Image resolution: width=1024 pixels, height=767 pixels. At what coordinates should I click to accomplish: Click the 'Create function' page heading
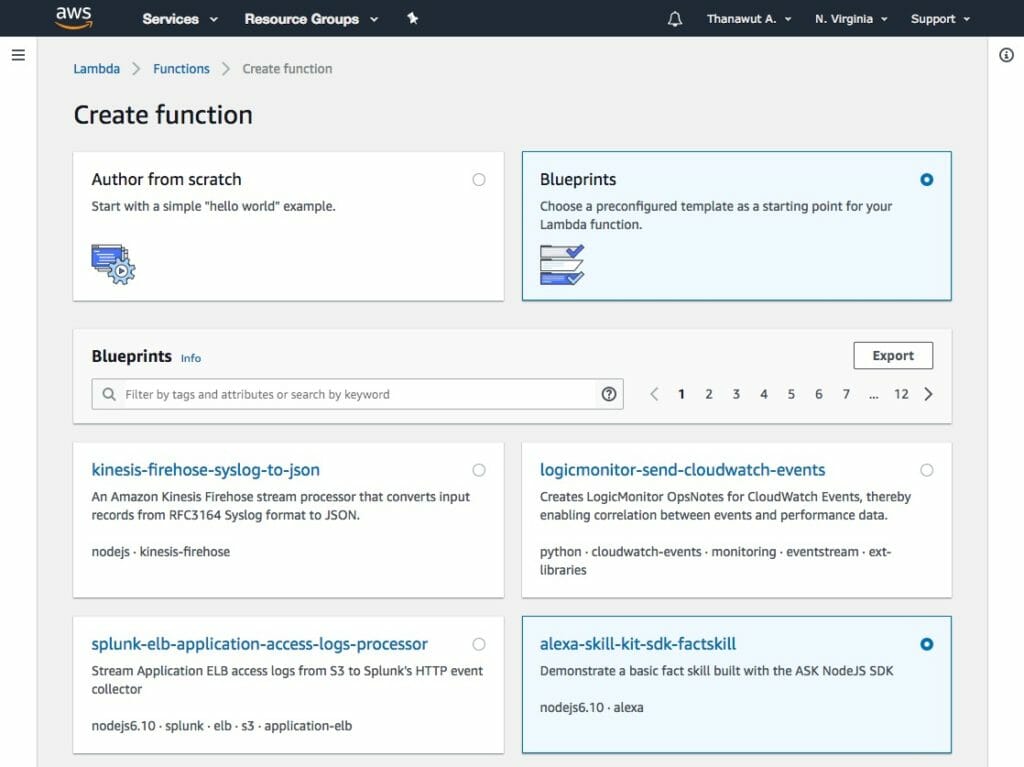pos(163,115)
